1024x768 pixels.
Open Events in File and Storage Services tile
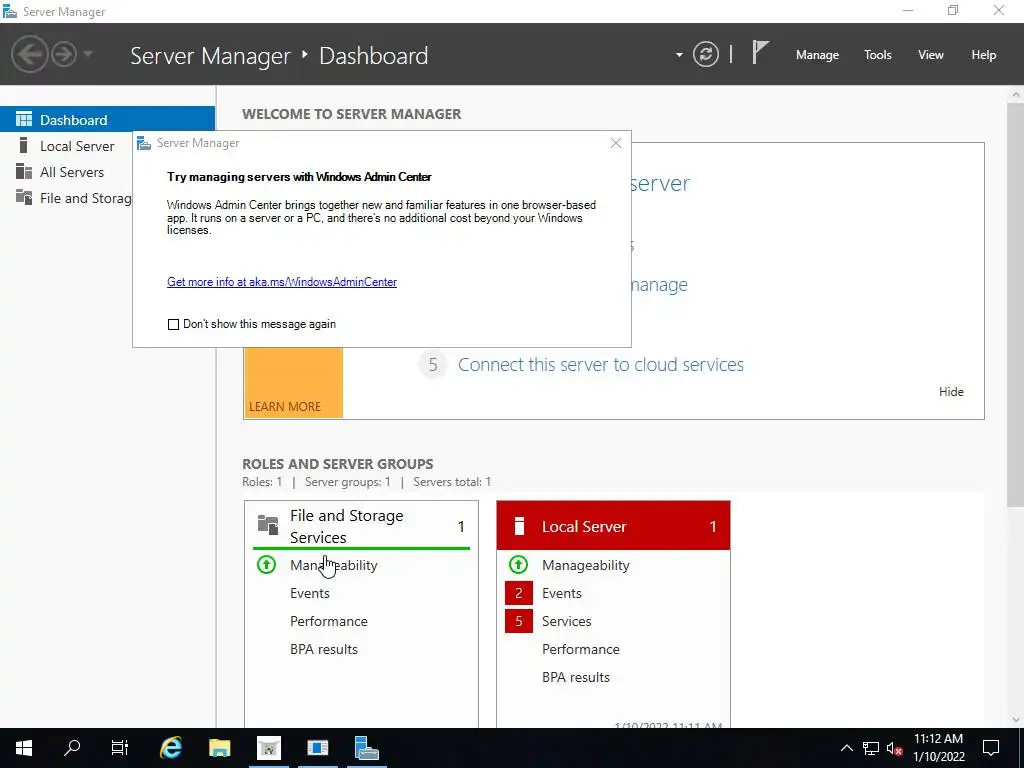pyautogui.click(x=310, y=593)
